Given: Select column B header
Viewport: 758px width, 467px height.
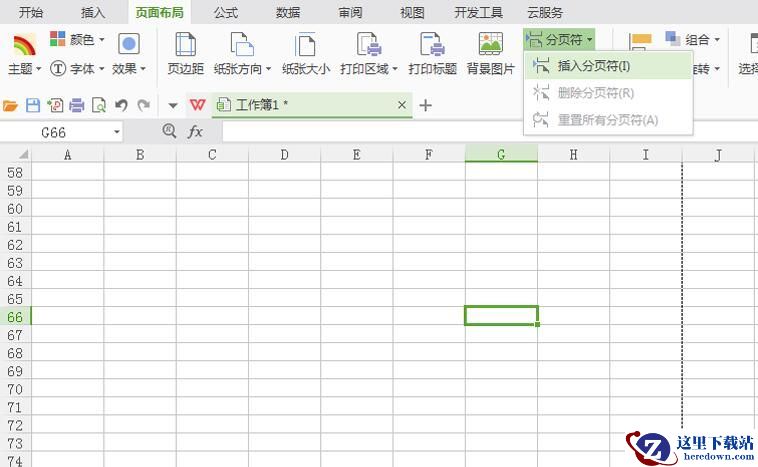Looking at the screenshot, I should (x=140, y=155).
